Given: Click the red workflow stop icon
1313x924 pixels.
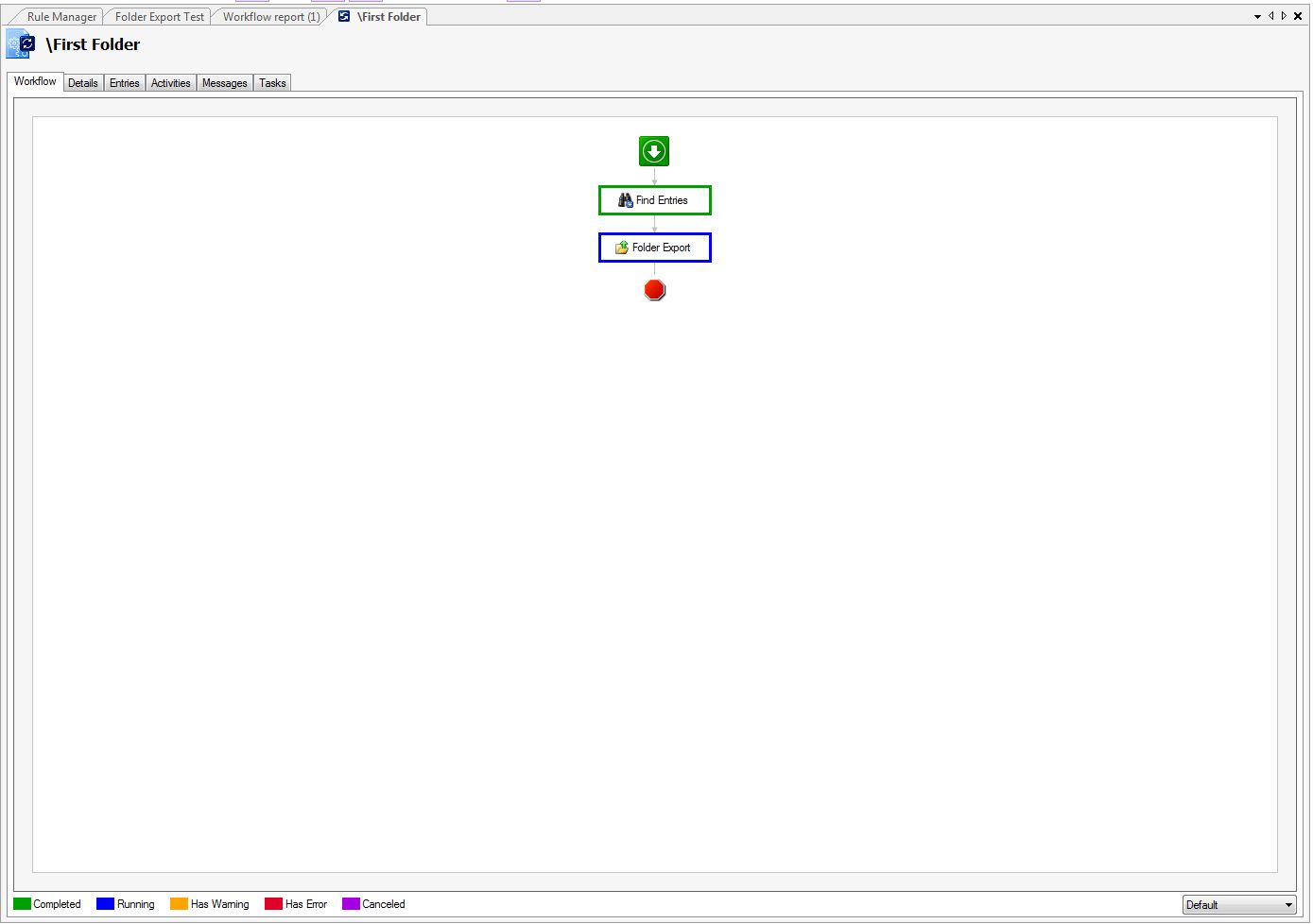Looking at the screenshot, I should click(655, 290).
